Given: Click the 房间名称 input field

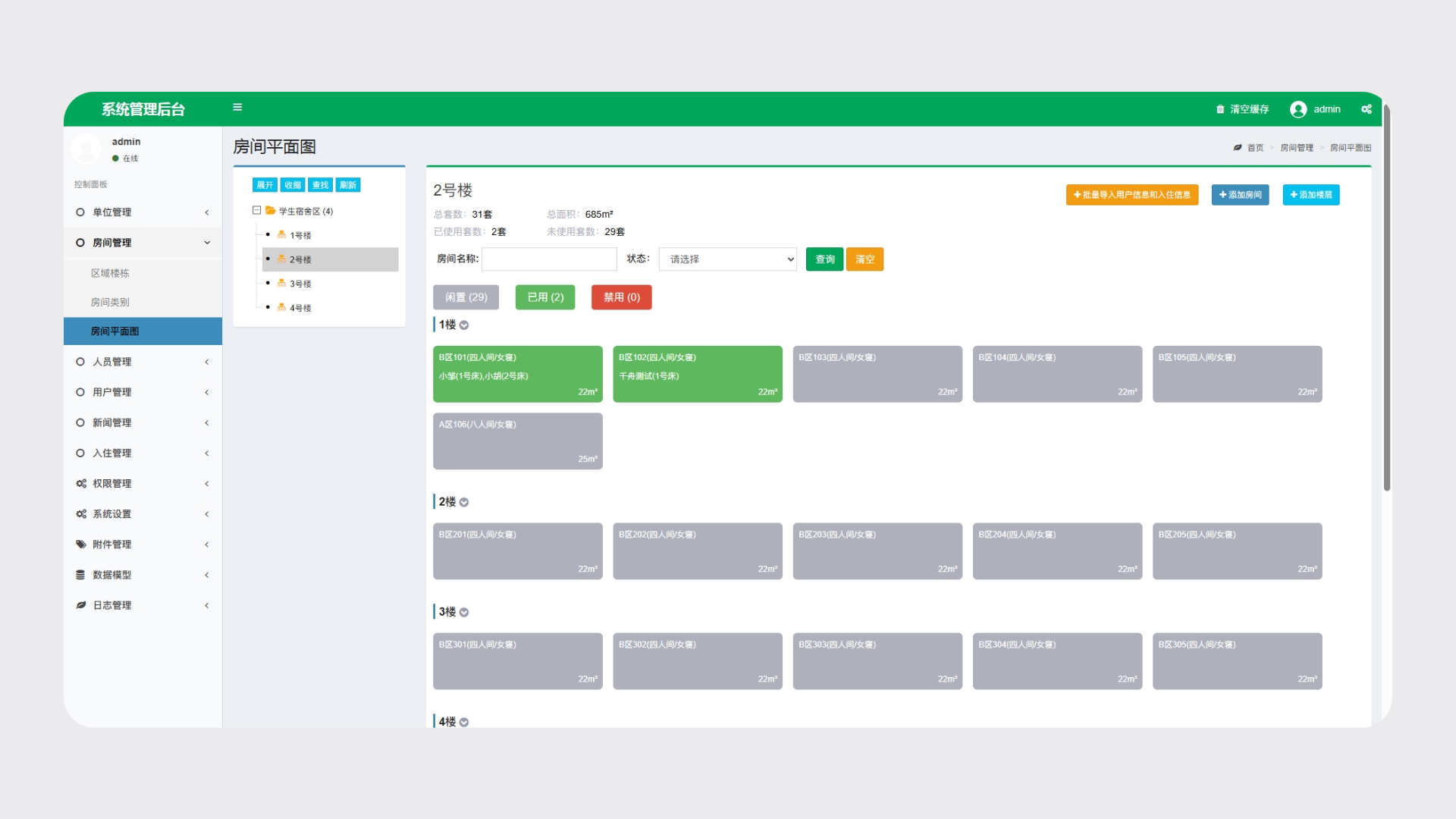Looking at the screenshot, I should click(x=549, y=259).
